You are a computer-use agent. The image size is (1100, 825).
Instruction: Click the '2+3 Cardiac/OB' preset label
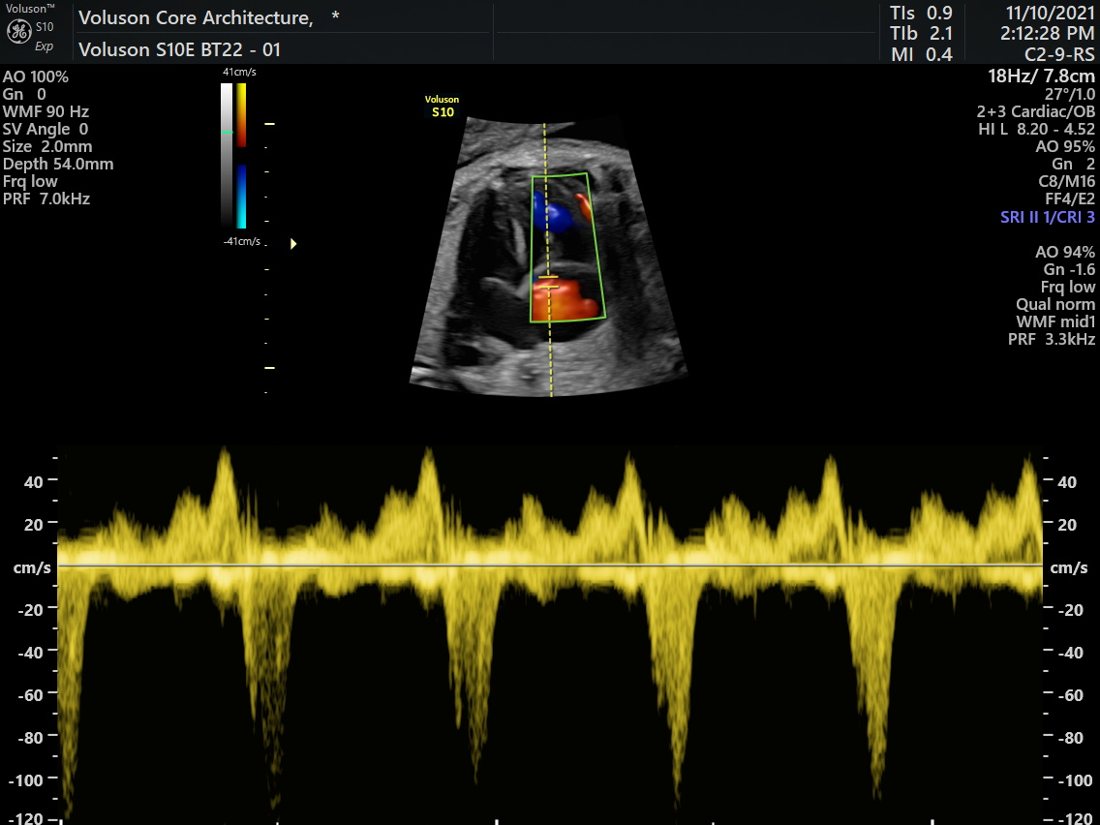pyautogui.click(x=1035, y=112)
